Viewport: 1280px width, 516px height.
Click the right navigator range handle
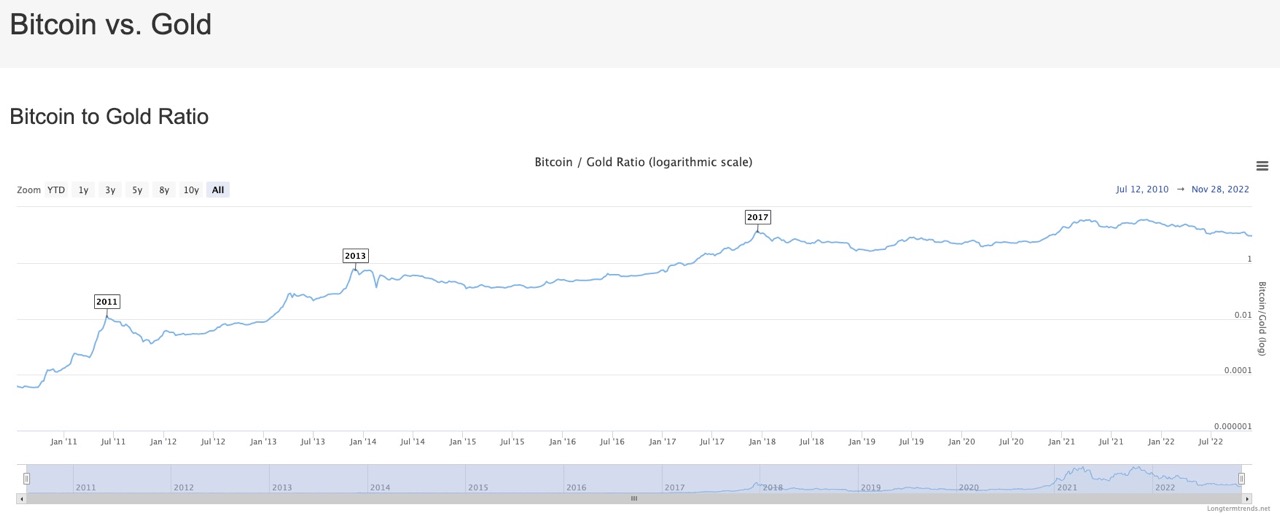(1242, 479)
